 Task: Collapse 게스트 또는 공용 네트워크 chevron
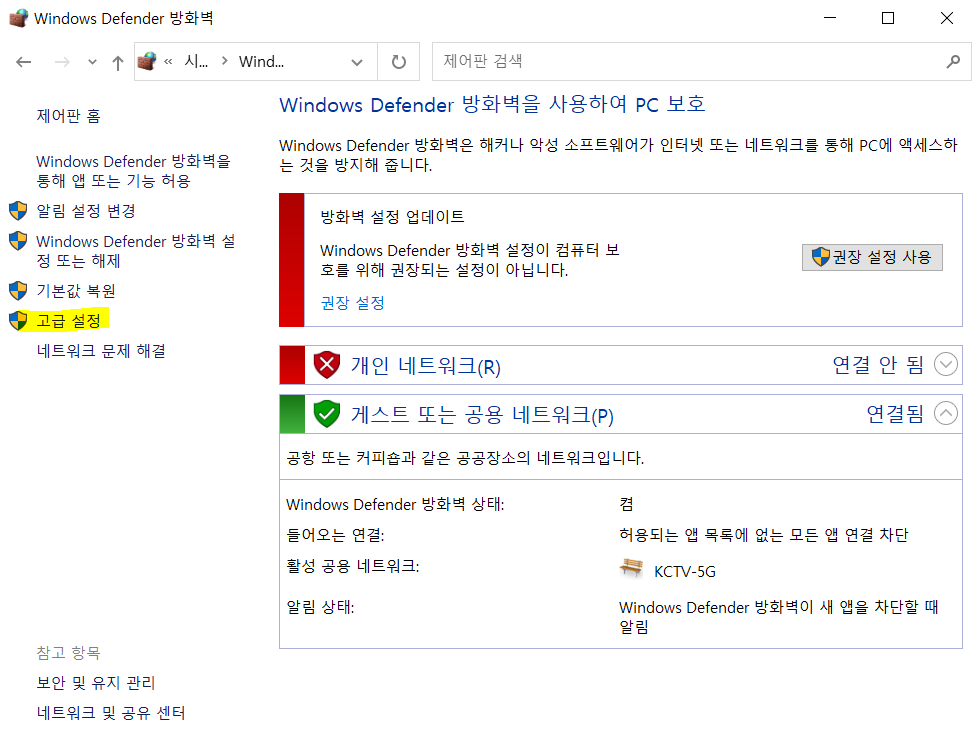[945, 413]
